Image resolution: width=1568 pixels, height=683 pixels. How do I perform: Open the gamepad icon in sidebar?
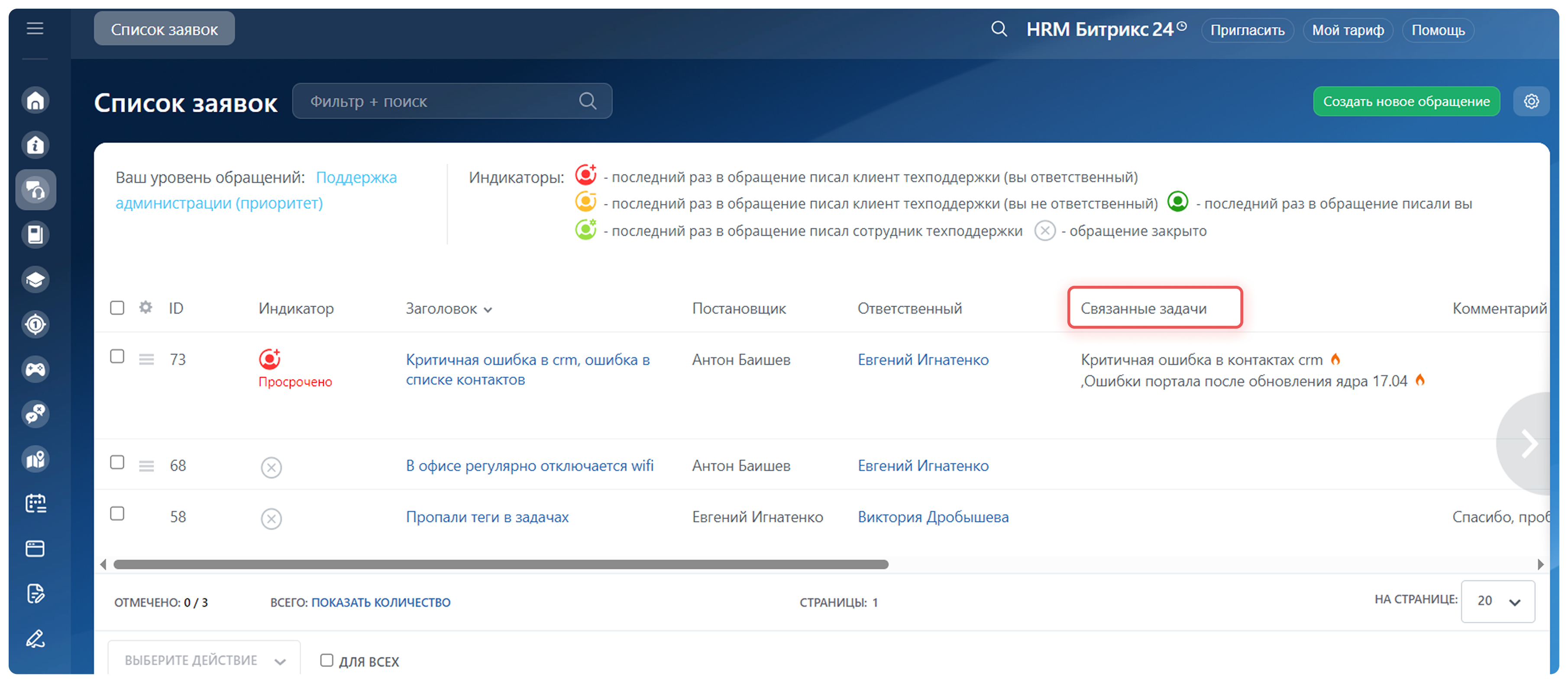(36, 369)
